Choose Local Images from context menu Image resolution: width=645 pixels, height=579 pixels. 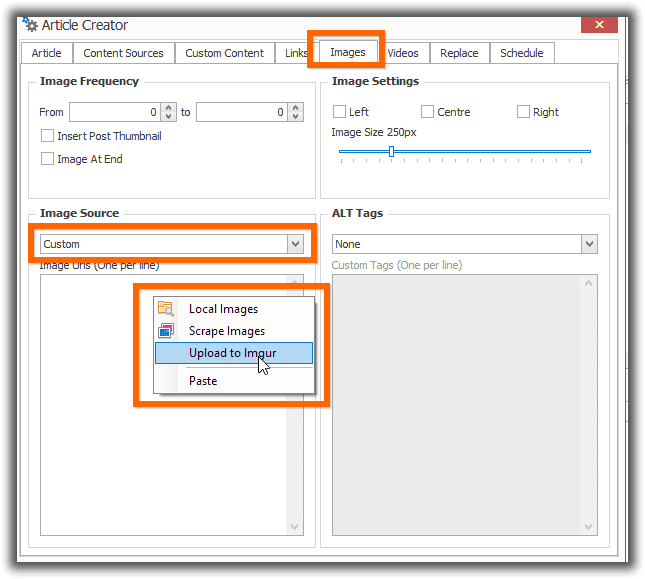coord(234,309)
